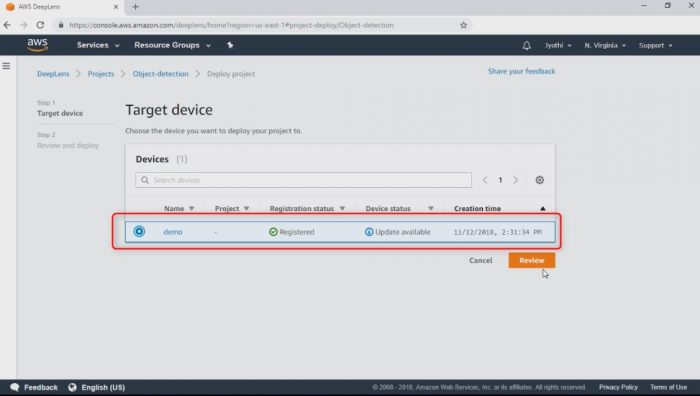This screenshot has width=700, height=396.
Task: Open the Support menu
Action: click(x=655, y=46)
